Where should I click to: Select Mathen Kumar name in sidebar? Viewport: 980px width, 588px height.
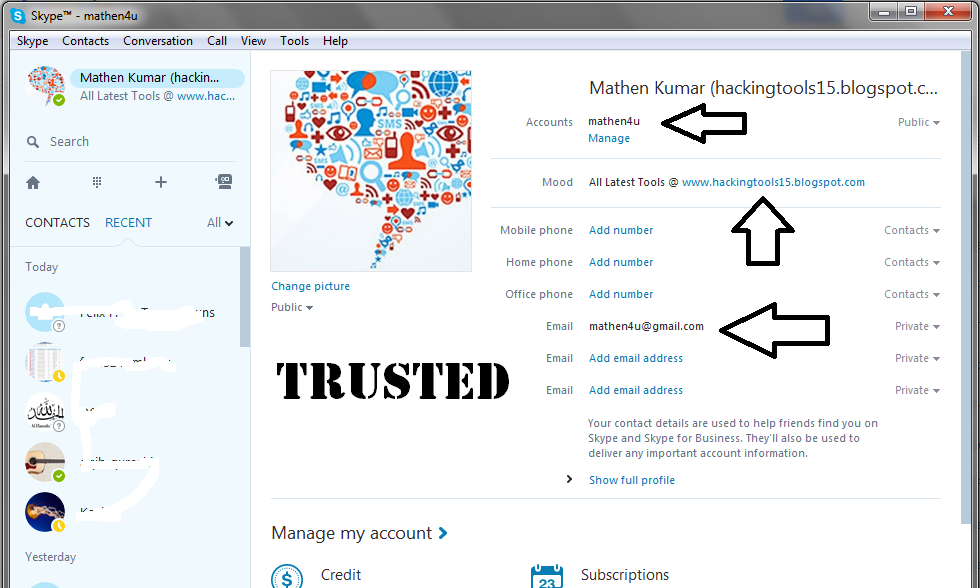click(149, 77)
